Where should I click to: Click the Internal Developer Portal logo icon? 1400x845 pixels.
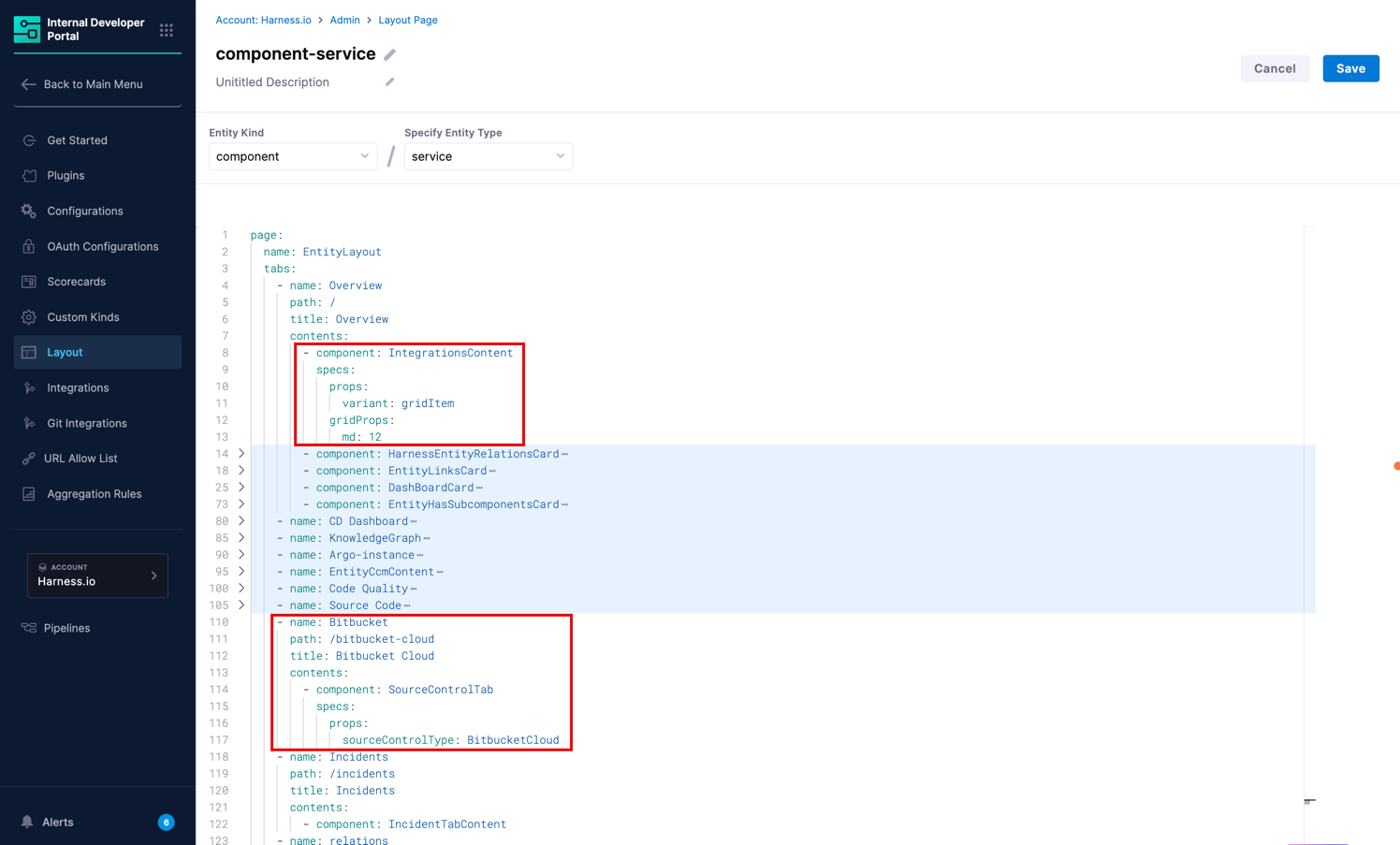coord(27,29)
